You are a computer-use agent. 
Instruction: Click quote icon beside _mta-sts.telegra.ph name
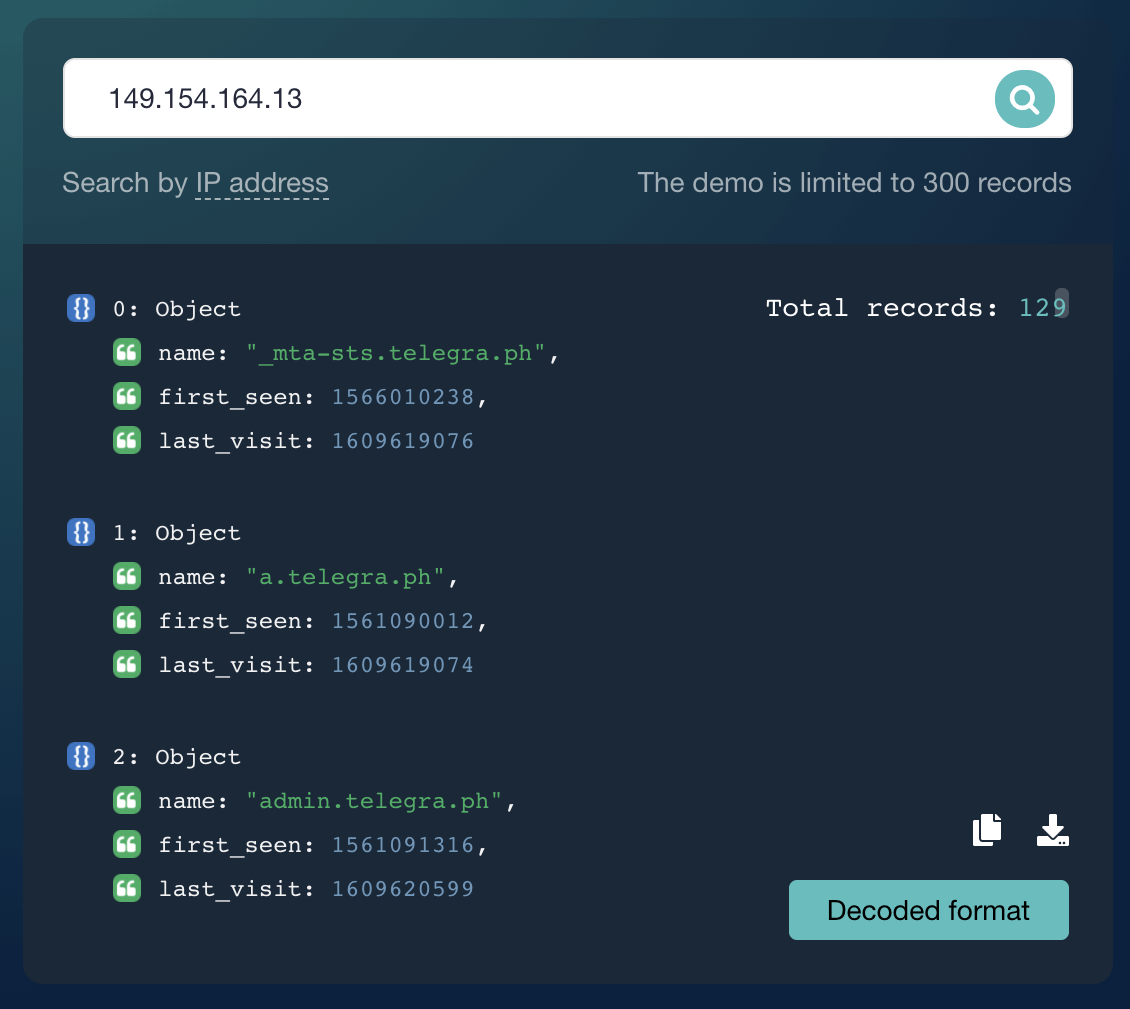coord(127,353)
